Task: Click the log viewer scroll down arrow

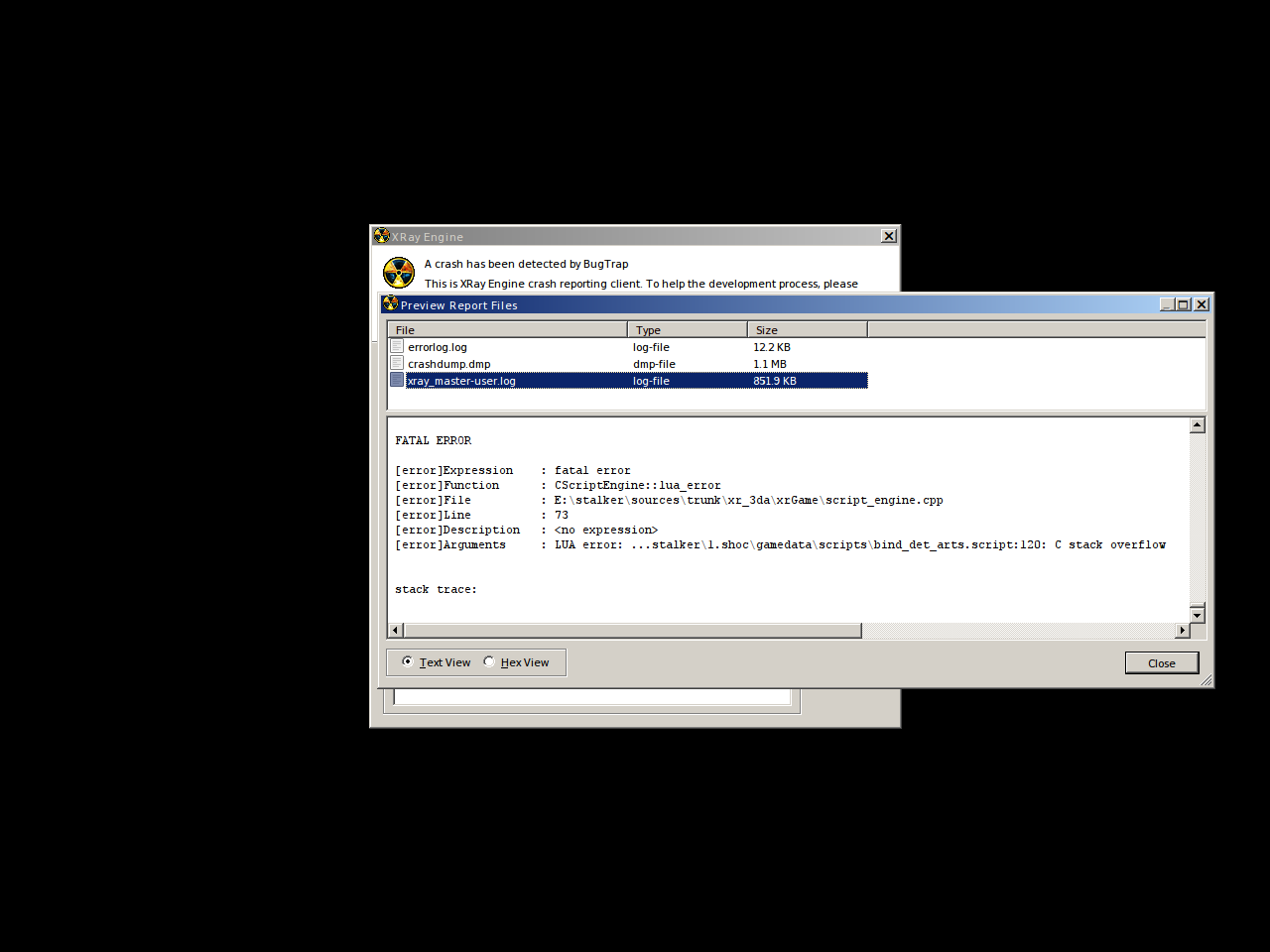Action: (1198, 615)
